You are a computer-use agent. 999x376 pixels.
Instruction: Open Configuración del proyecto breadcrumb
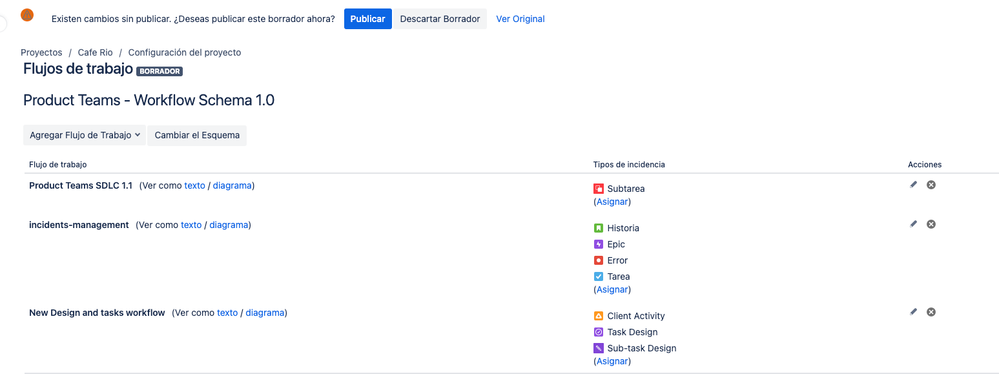click(185, 52)
